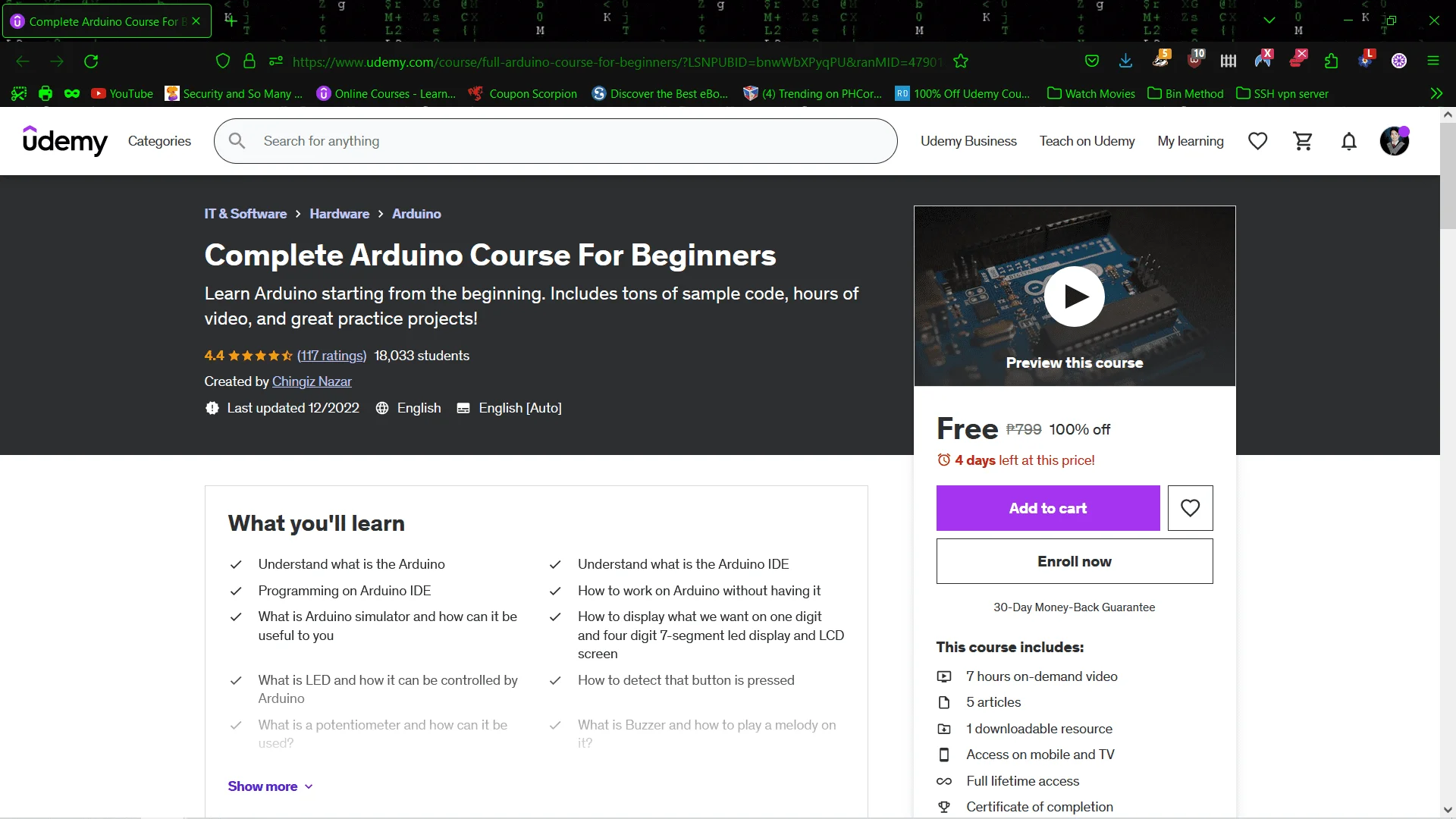Open 100% Off Udemy Cou... bookmark
This screenshot has width=1456, height=819.
[962, 93]
